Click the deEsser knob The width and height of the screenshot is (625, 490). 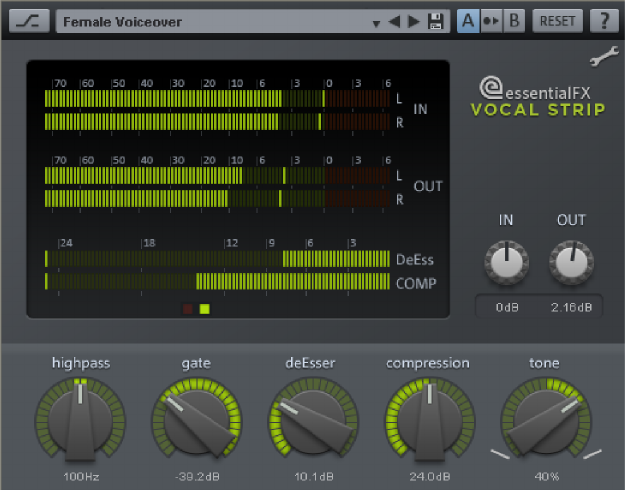point(313,419)
